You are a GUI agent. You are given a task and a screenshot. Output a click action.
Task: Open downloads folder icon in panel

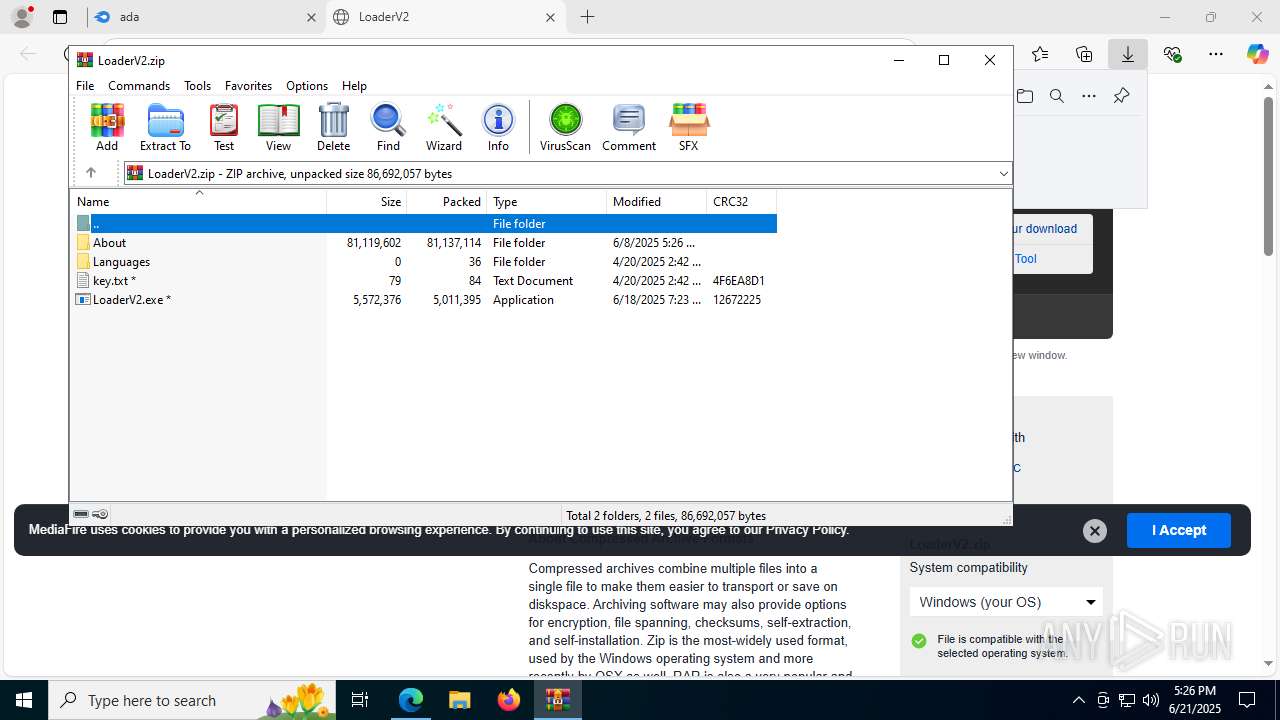coord(1025,96)
